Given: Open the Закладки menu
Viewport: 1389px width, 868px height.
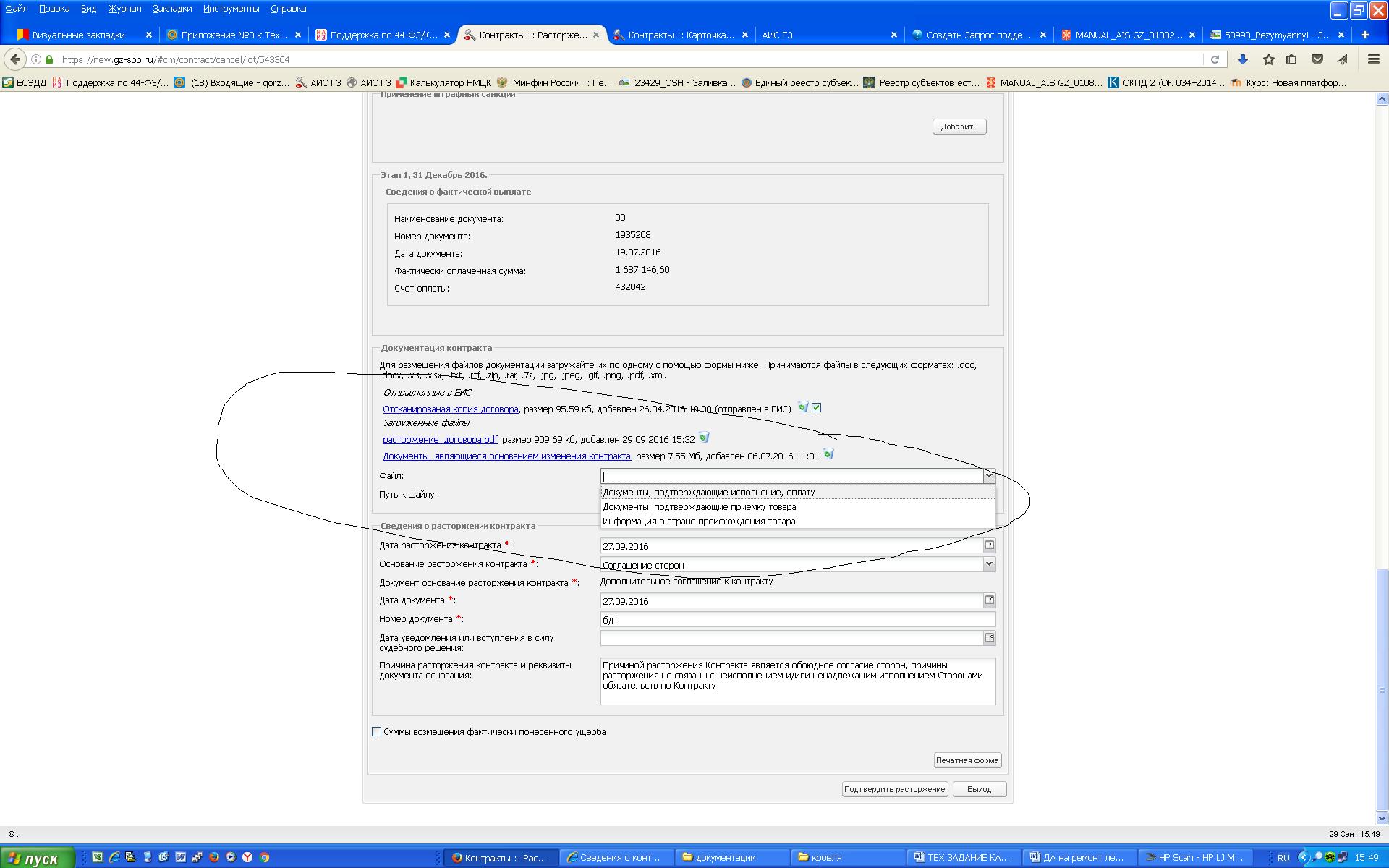Looking at the screenshot, I should point(172,9).
